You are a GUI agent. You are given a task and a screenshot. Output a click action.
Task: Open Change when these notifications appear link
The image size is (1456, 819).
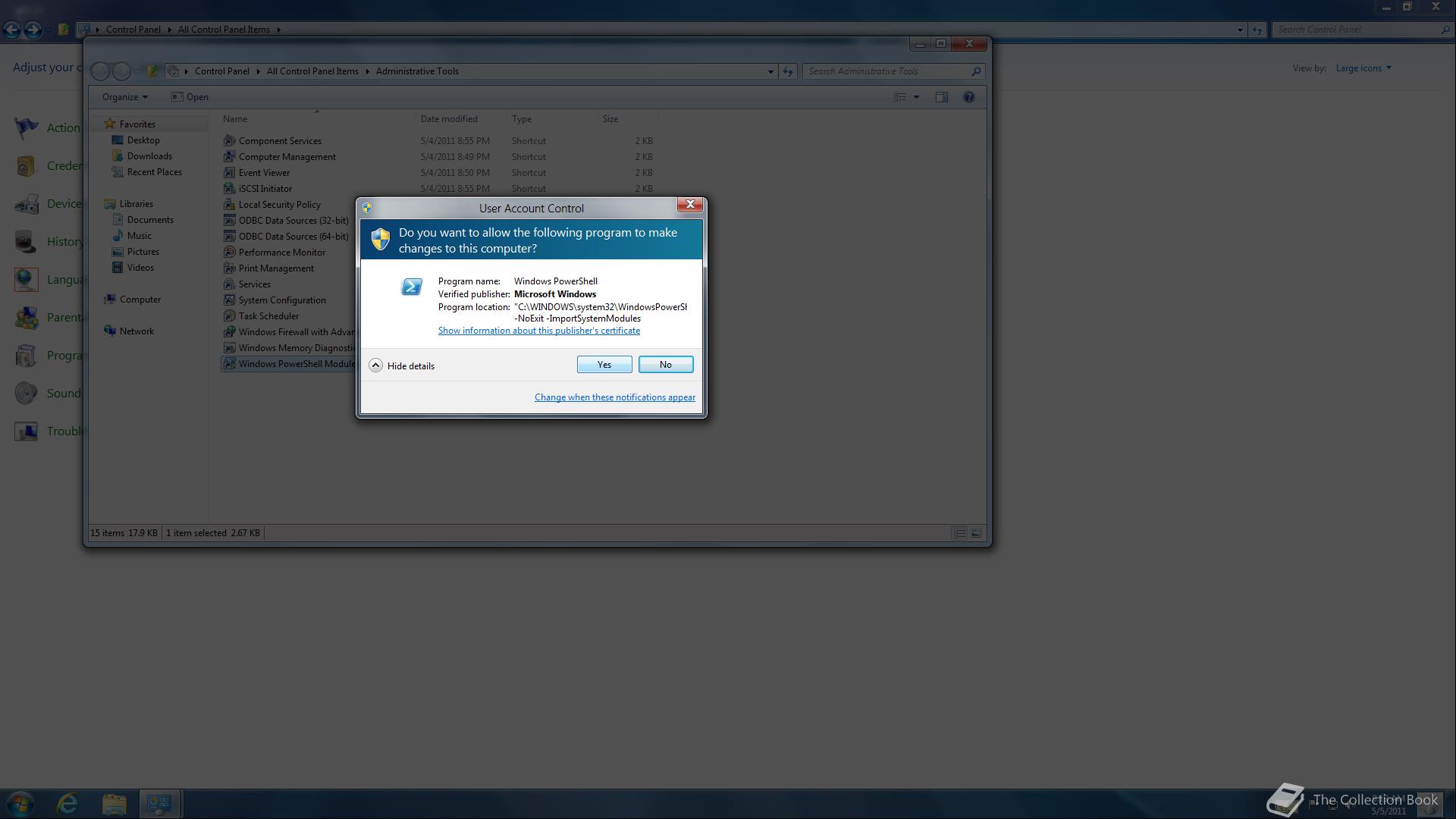pyautogui.click(x=614, y=397)
